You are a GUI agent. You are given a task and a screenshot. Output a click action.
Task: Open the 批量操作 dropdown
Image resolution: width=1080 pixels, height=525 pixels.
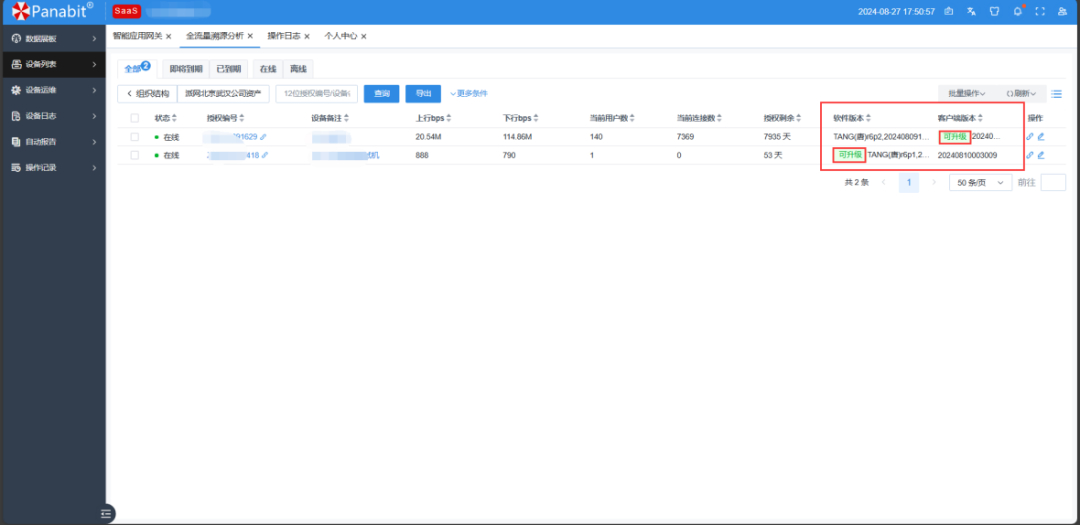(966, 94)
